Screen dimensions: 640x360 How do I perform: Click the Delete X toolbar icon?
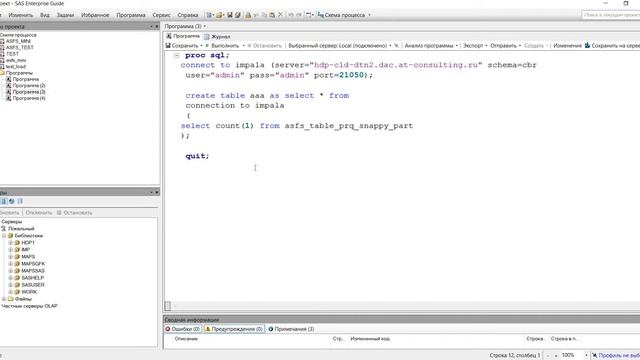280,15
